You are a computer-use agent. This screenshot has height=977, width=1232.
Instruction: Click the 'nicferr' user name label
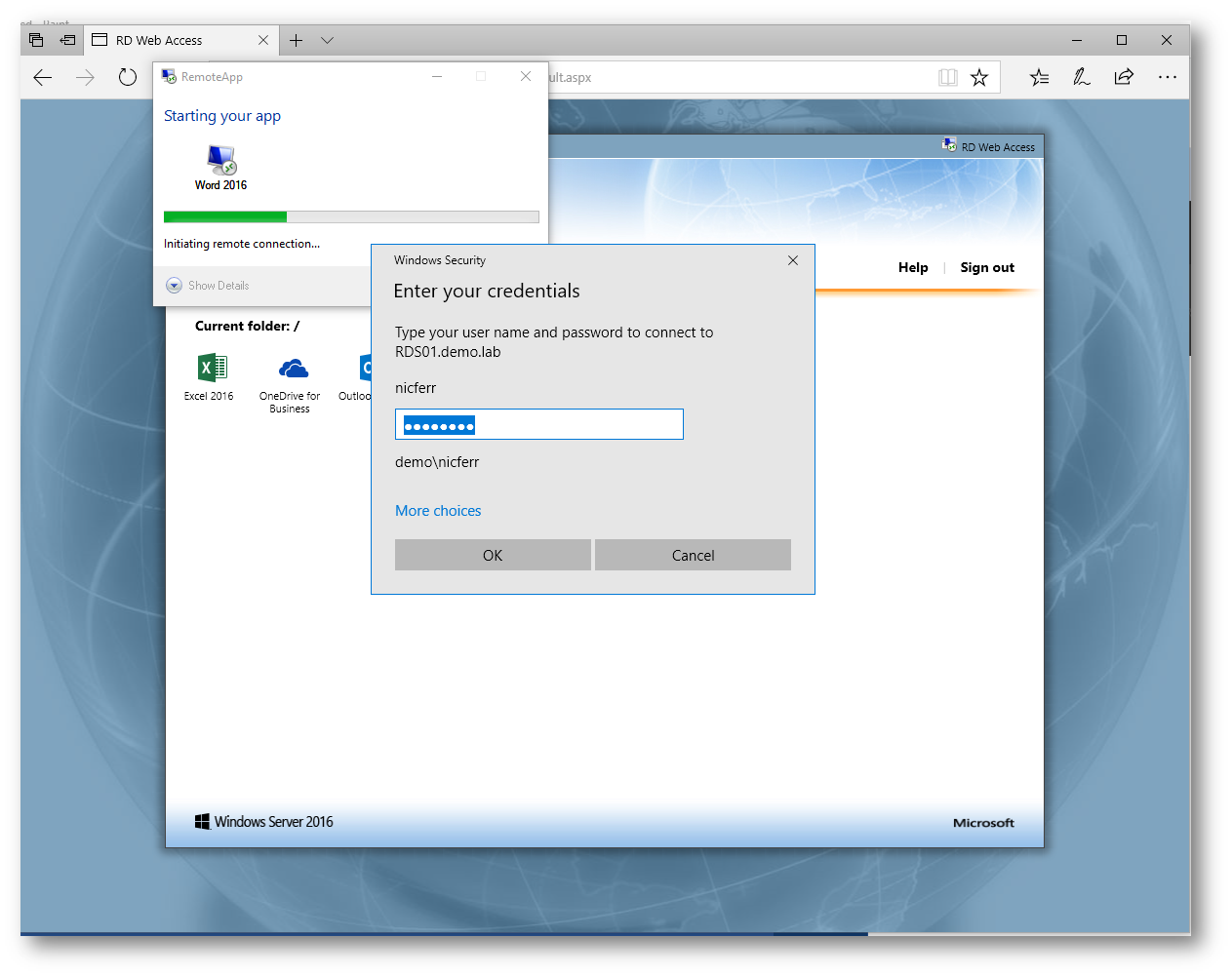pyautogui.click(x=416, y=388)
